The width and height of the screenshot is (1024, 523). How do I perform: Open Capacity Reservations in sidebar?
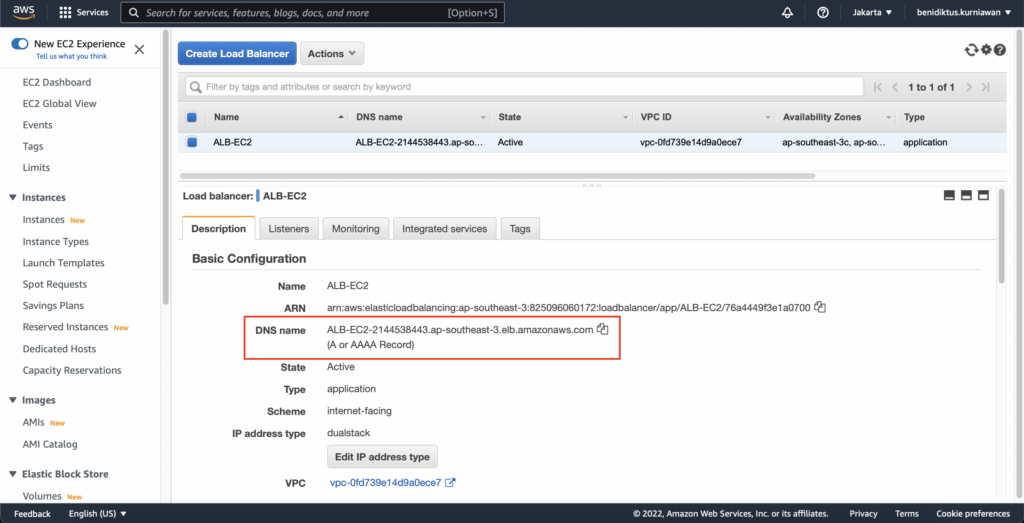pos(72,370)
